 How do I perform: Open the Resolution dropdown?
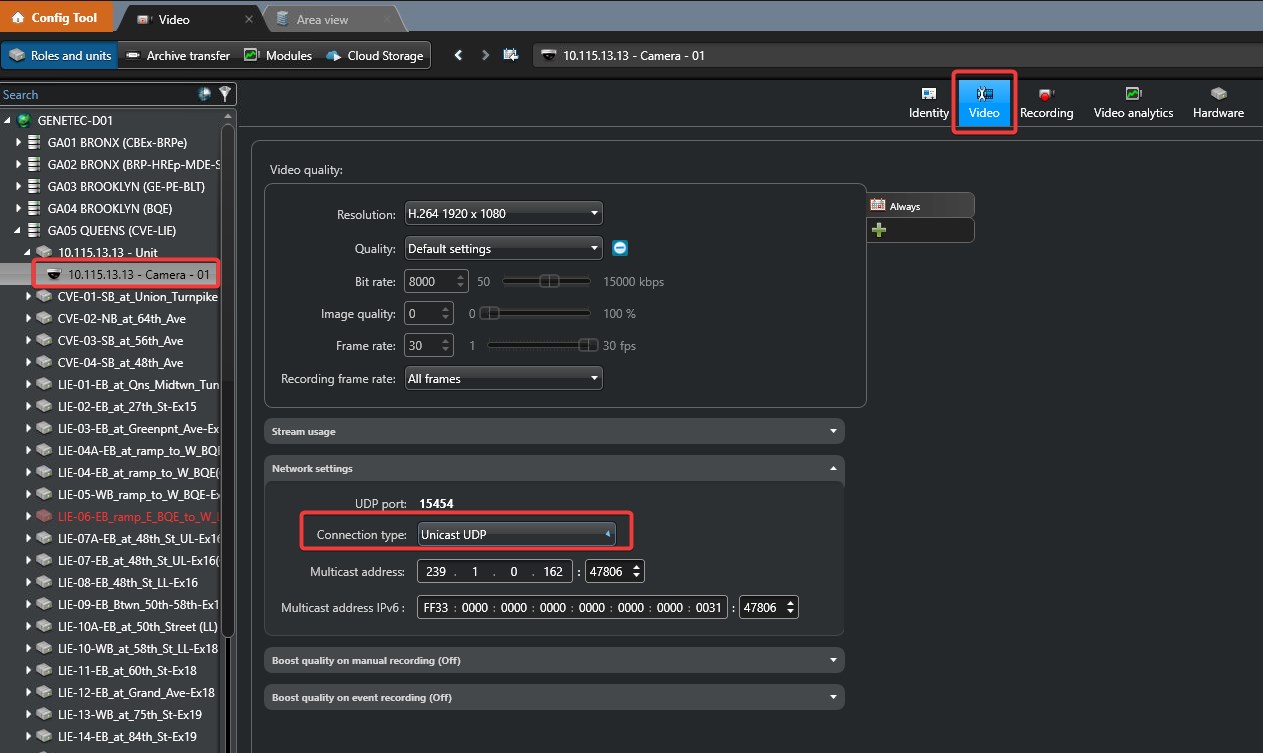[x=503, y=213]
